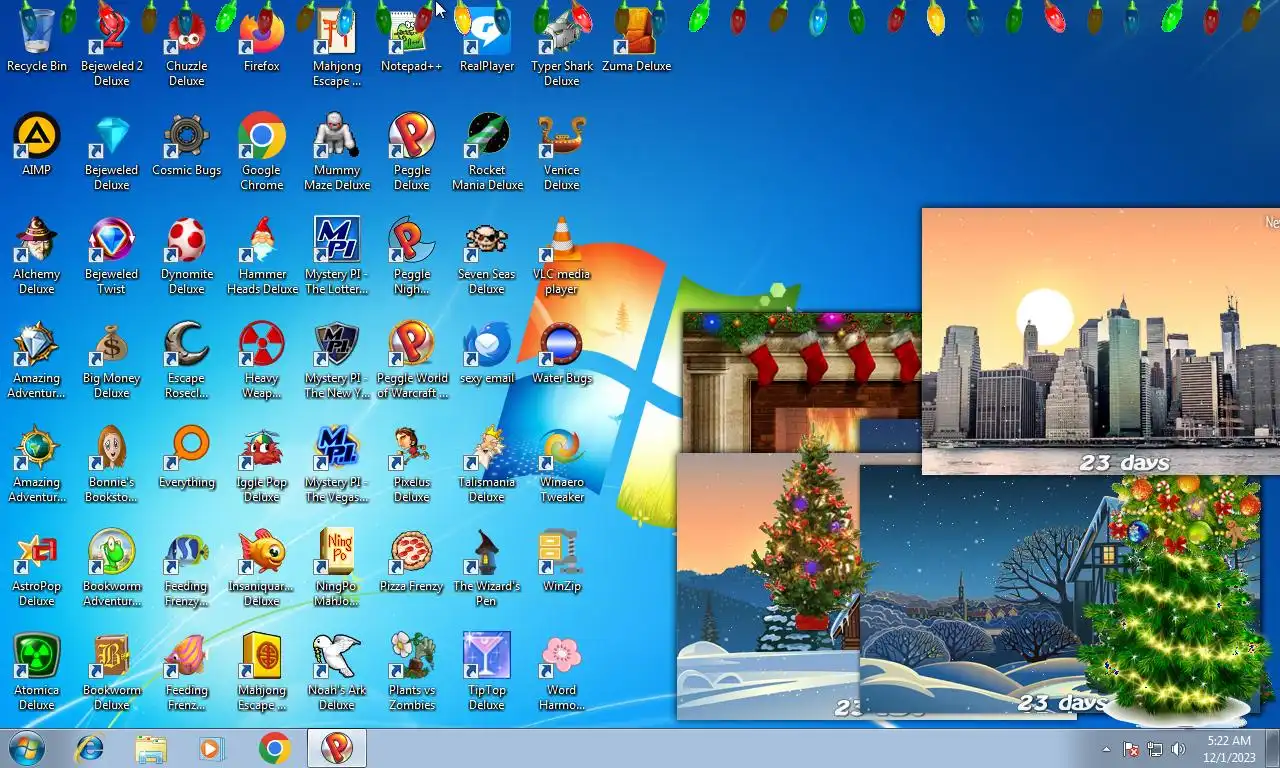Click the Word Harmony flower icon
Image resolution: width=1280 pixels, height=768 pixels.
click(562, 671)
